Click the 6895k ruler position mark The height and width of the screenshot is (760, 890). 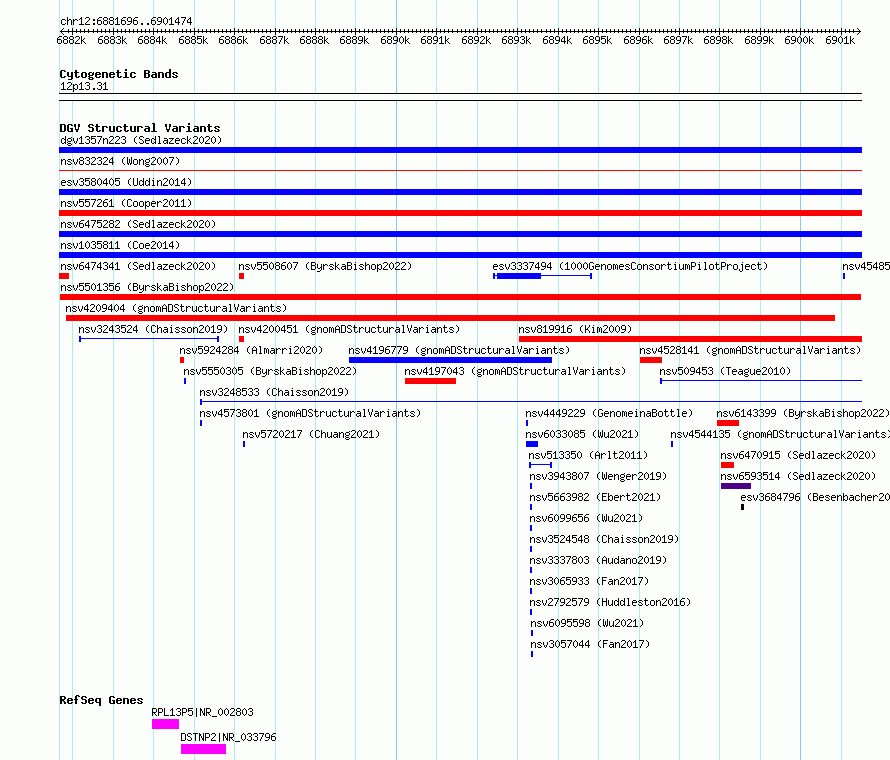pyautogui.click(x=597, y=40)
